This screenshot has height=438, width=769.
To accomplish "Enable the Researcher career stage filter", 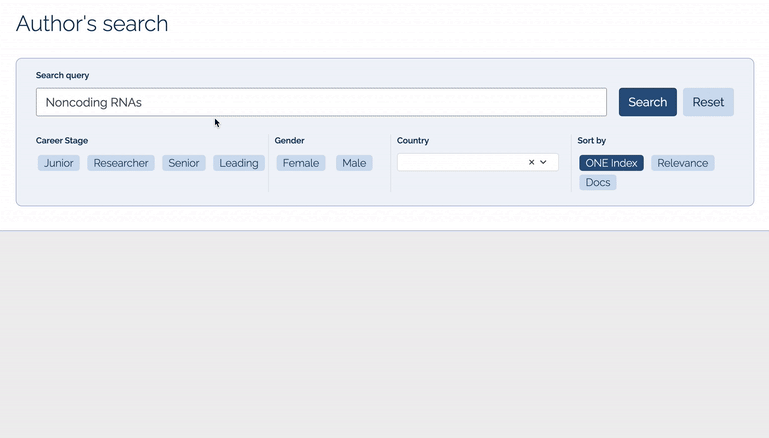I will pyautogui.click(x=121, y=163).
